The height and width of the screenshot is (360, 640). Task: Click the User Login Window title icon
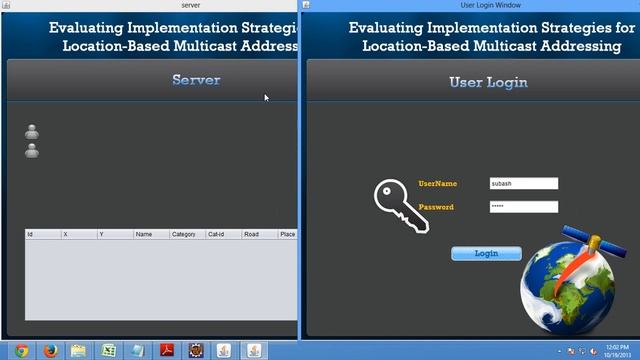point(306,5)
